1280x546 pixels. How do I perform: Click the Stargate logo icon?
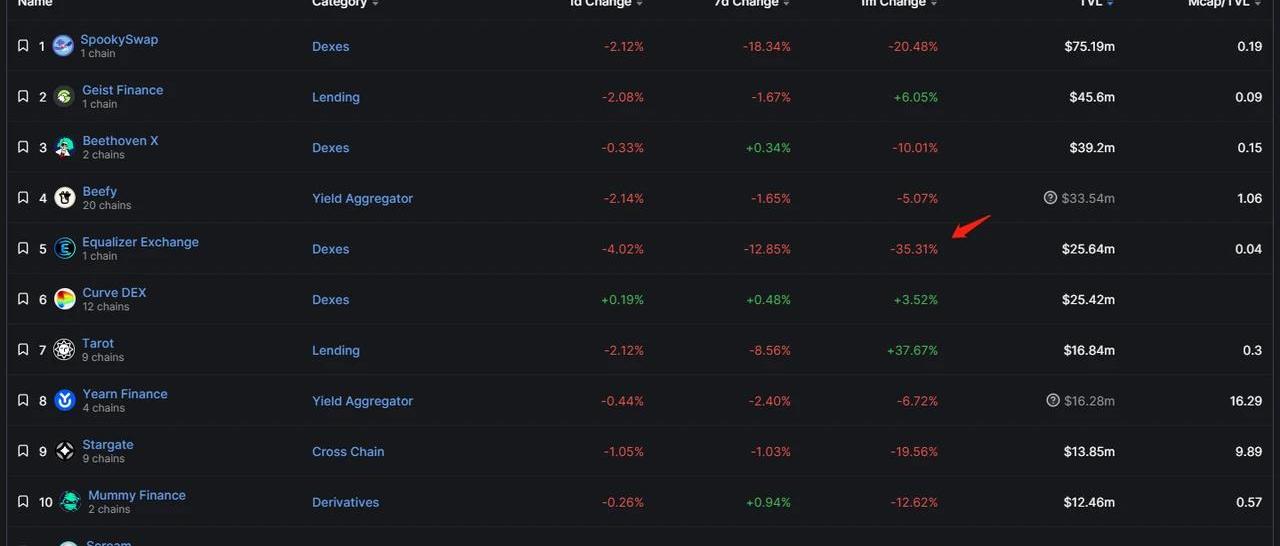(64, 451)
